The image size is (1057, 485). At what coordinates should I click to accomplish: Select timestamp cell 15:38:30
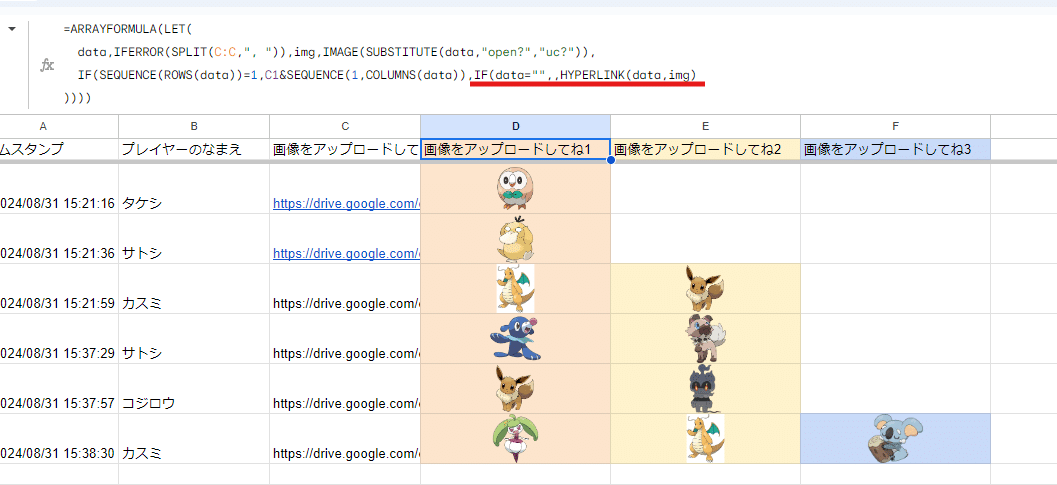(59, 438)
